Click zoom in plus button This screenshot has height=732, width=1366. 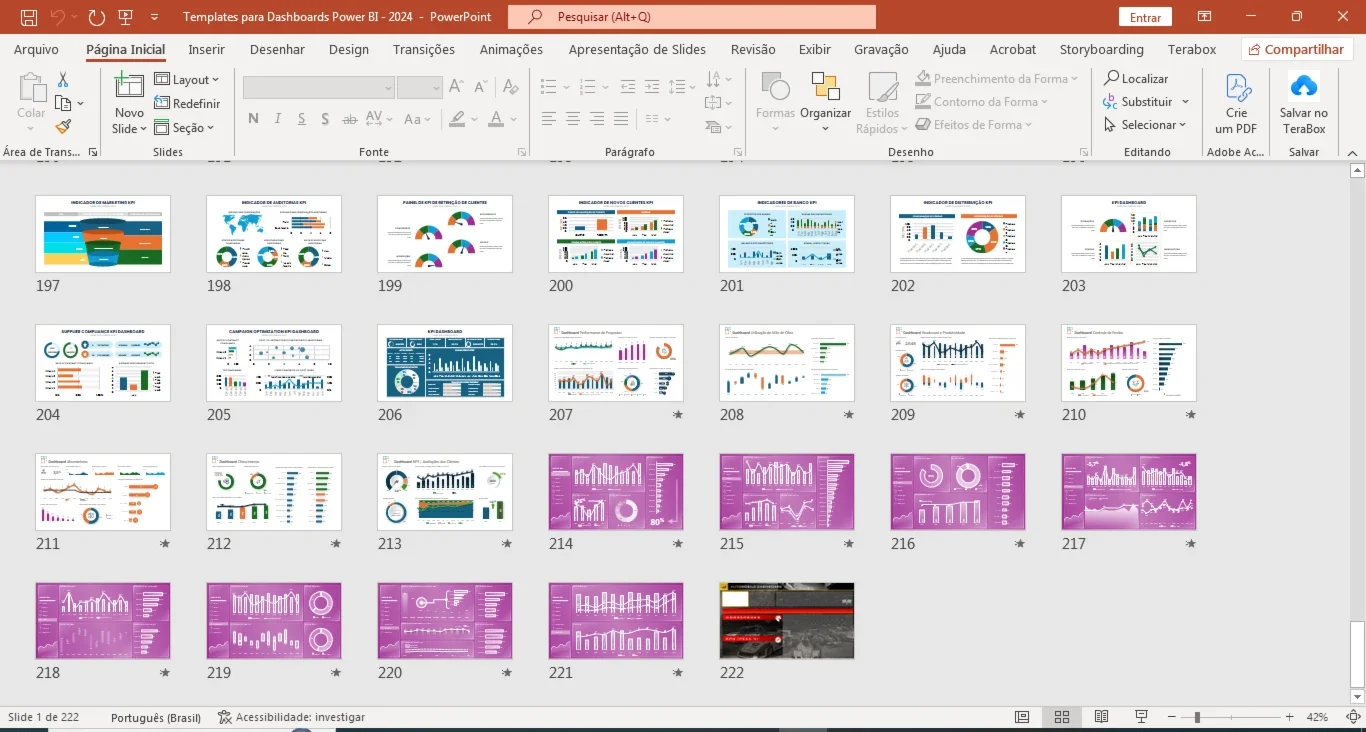pos(1290,717)
